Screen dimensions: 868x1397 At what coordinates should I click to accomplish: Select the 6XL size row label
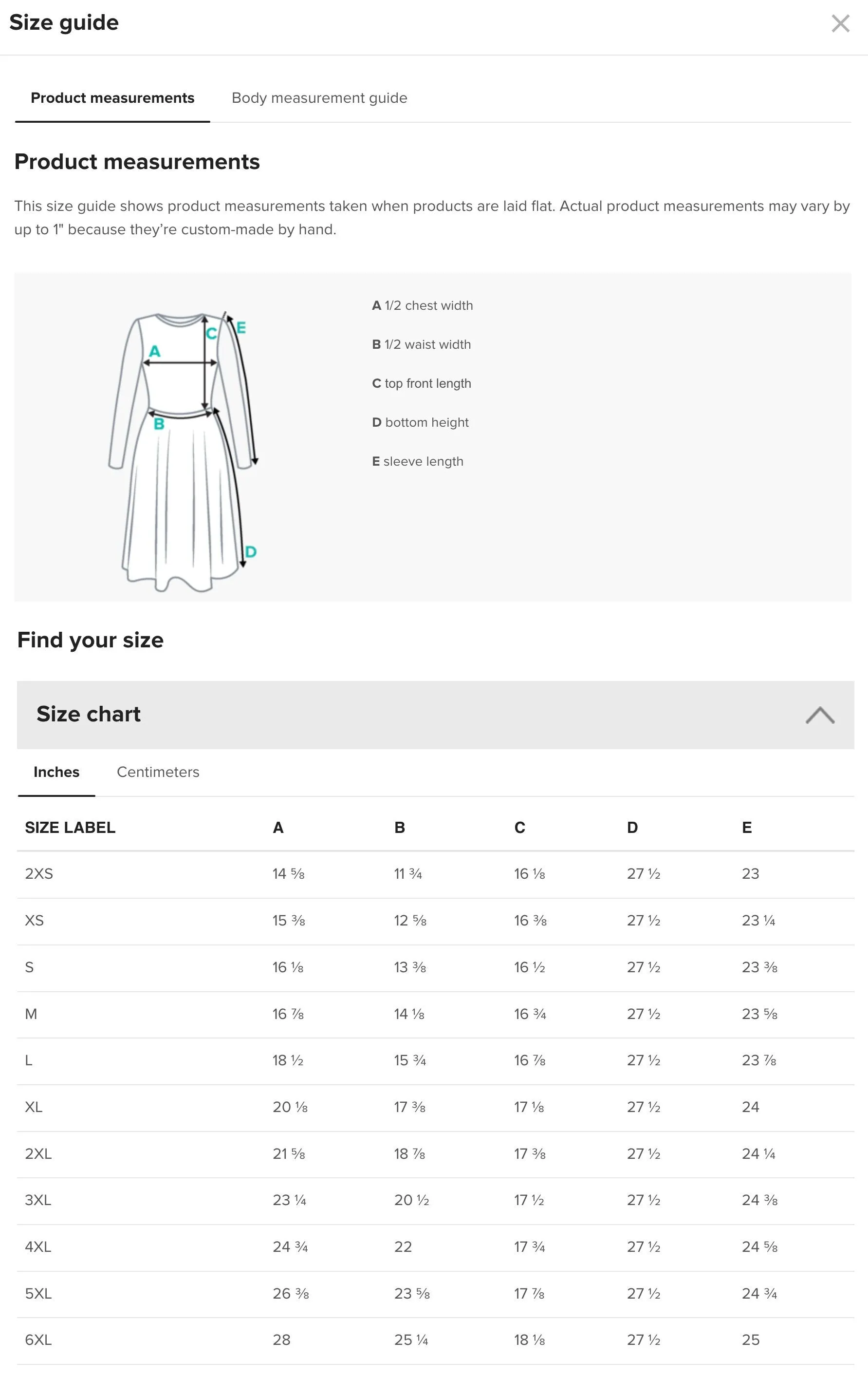tap(38, 1340)
